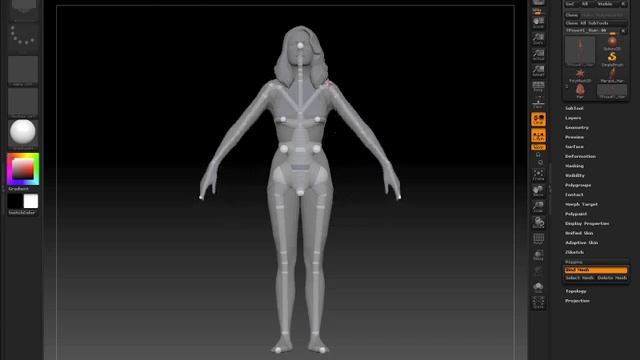This screenshot has height=360, width=640.
Task: Pick the red figure tool beside PolyMesh3D
Action: (612, 75)
